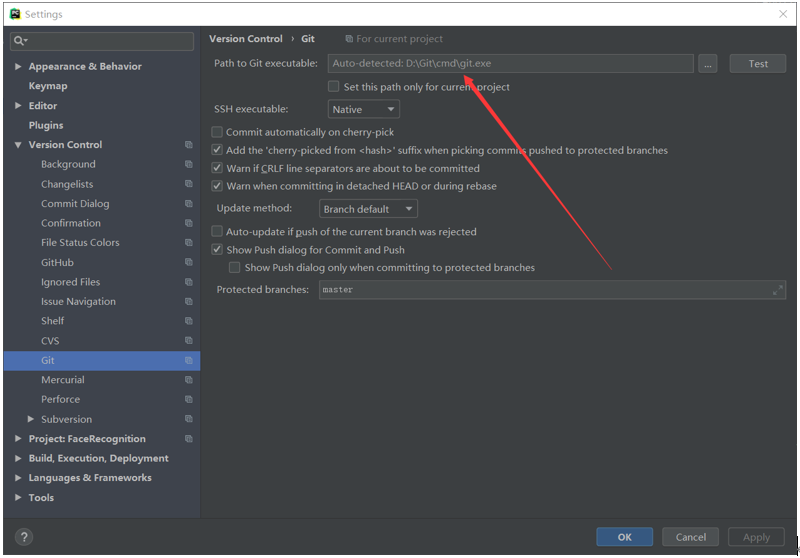Click the browse ellipsis button for Git path
The image size is (800, 558).
tap(708, 64)
